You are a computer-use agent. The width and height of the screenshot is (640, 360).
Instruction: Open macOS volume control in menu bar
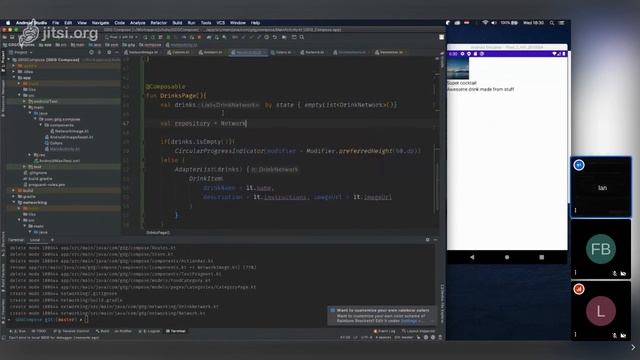[494, 23]
